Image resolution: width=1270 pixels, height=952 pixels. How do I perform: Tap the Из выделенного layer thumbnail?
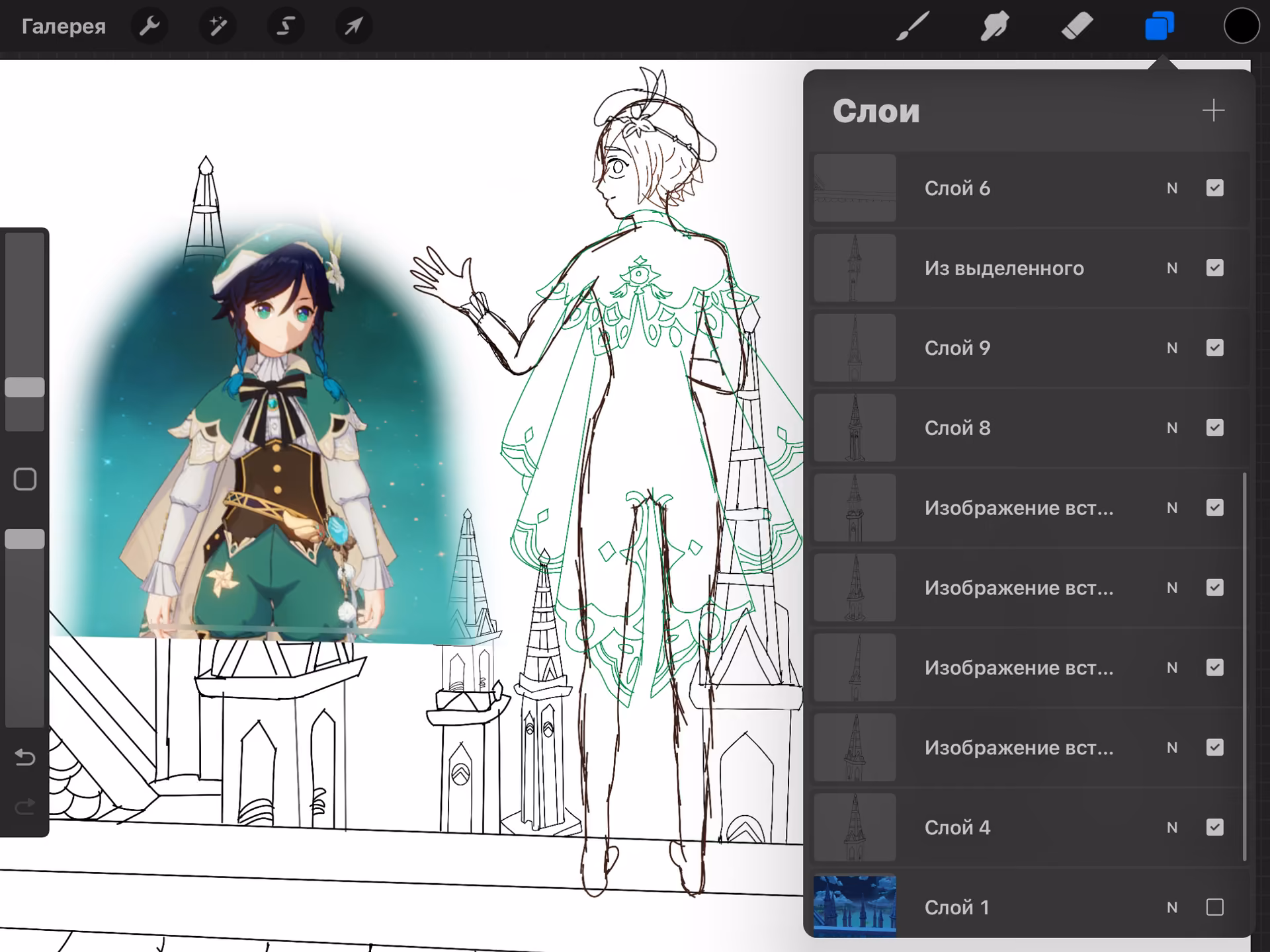click(x=855, y=268)
